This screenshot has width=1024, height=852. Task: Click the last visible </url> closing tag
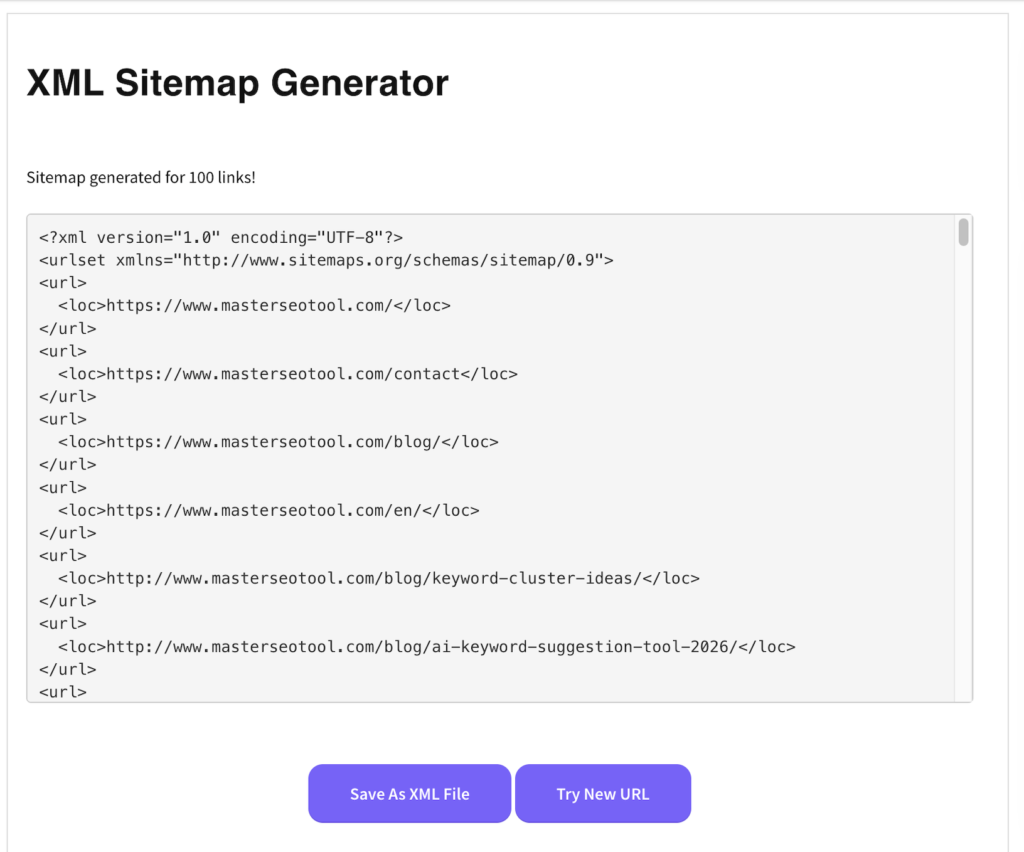click(62, 668)
